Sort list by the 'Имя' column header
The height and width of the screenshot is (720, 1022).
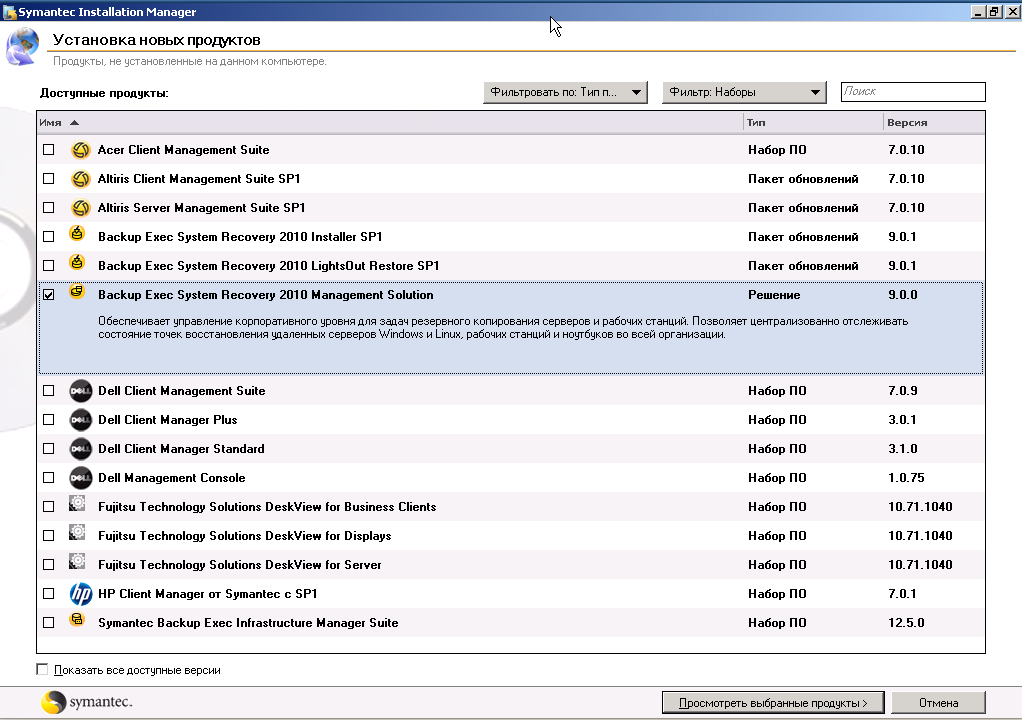390,122
